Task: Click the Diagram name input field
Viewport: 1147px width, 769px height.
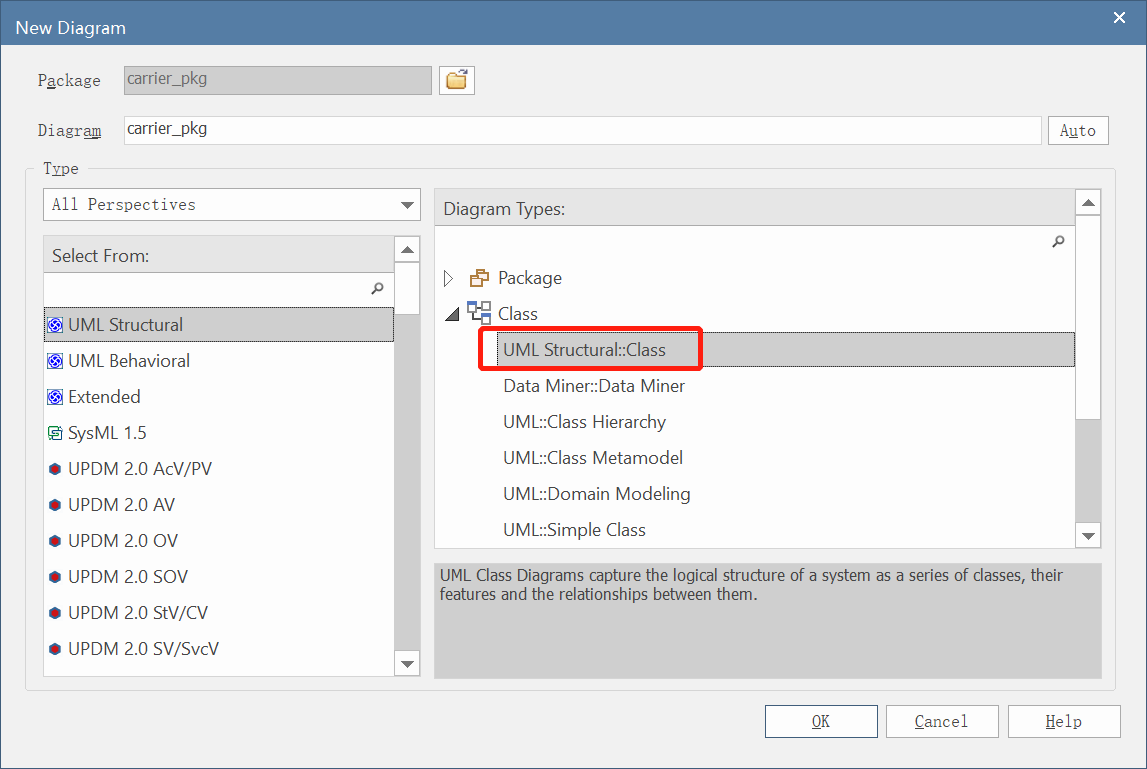Action: tap(582, 130)
